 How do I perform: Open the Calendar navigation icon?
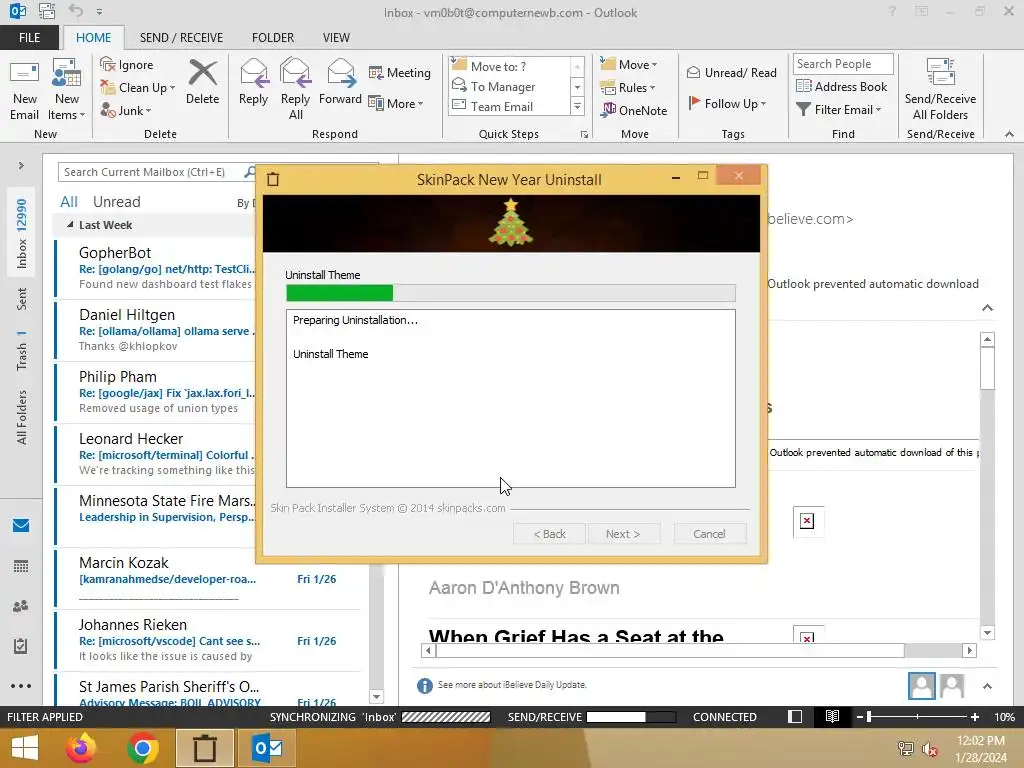click(x=21, y=566)
